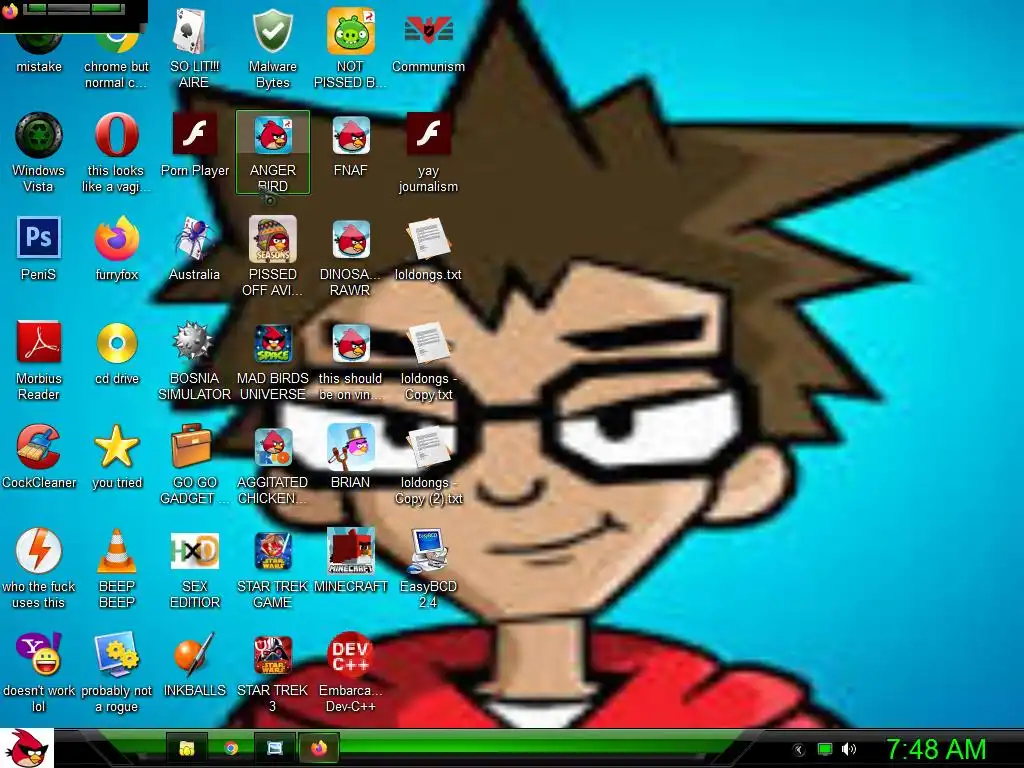Open MAD BIRDS UNIVERSE space shortcut

coord(272,360)
